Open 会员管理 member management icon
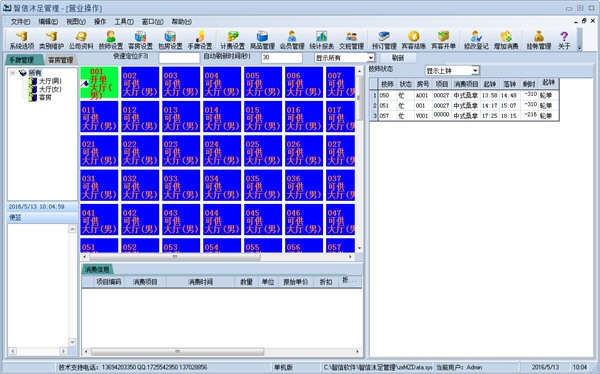600x374 pixels. point(292,41)
